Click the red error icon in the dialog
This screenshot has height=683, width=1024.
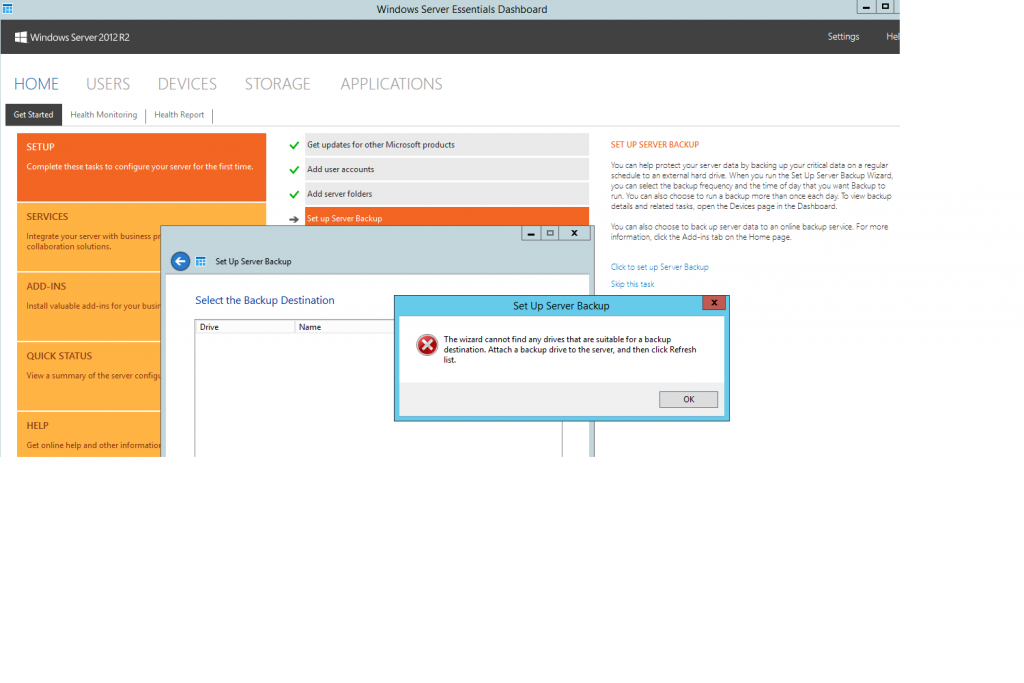427,345
